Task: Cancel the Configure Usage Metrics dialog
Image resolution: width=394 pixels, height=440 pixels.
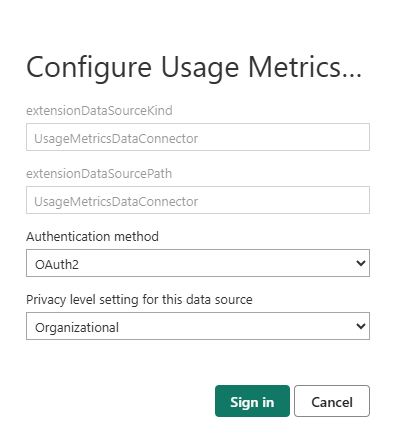Action: [x=332, y=401]
